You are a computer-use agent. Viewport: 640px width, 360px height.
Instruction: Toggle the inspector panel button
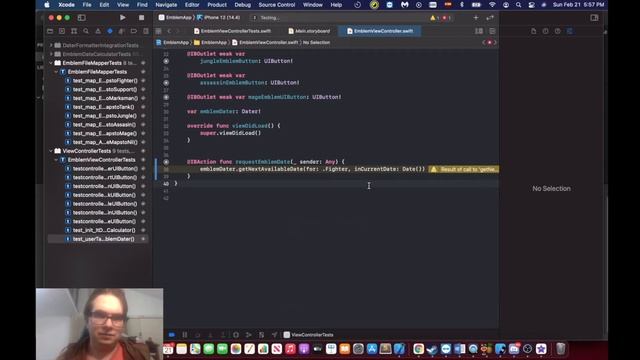(594, 18)
